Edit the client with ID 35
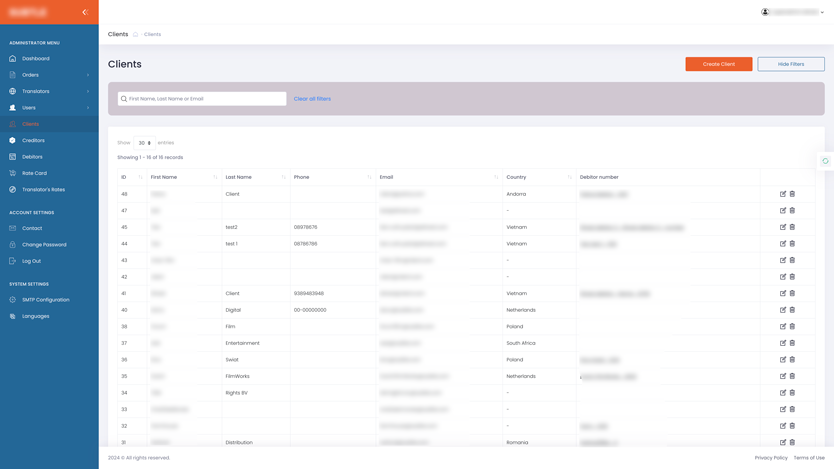Viewport: 834px width, 469px height. click(x=783, y=376)
